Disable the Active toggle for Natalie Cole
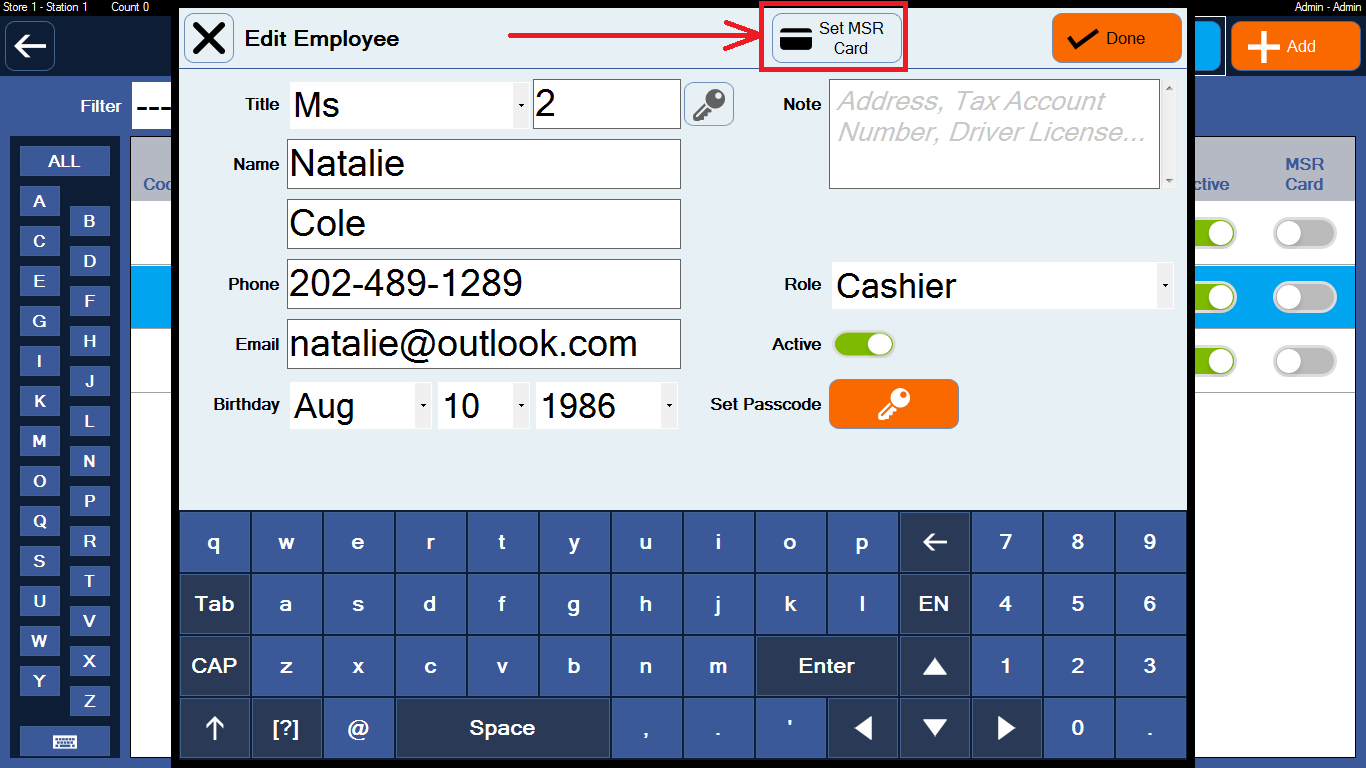The height and width of the screenshot is (768, 1366). (x=863, y=343)
